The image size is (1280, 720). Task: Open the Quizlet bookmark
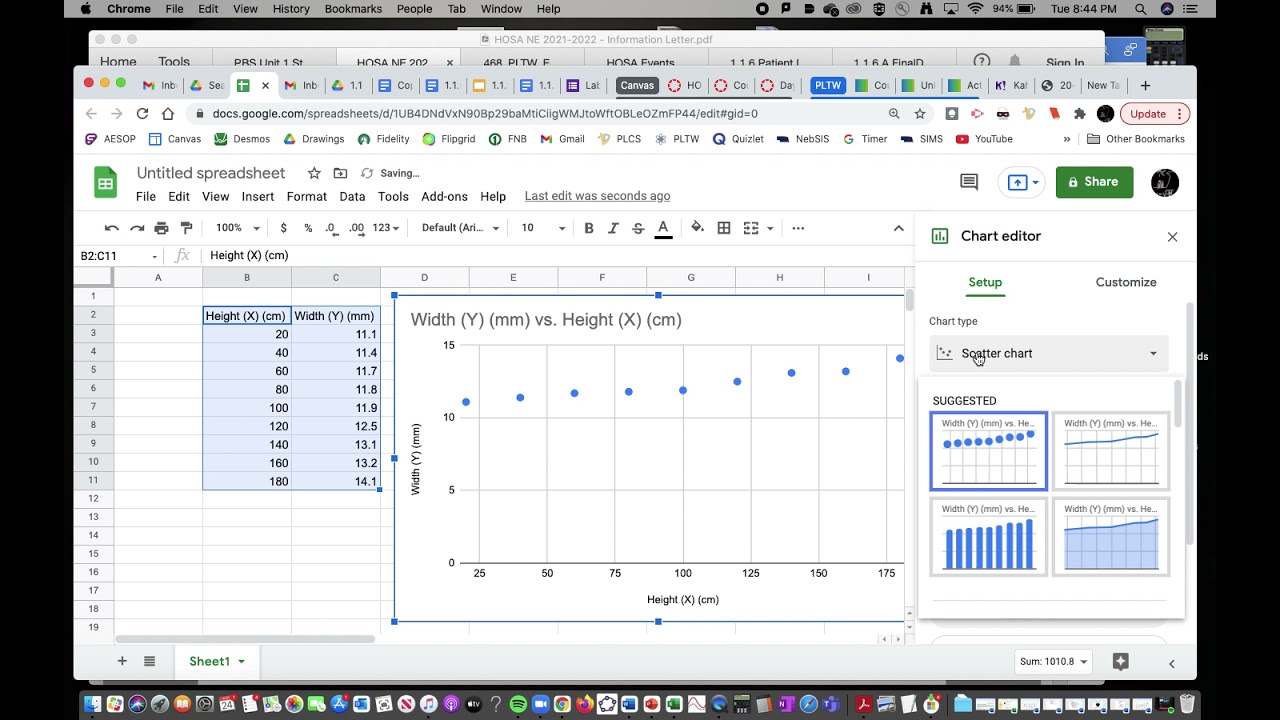point(738,139)
